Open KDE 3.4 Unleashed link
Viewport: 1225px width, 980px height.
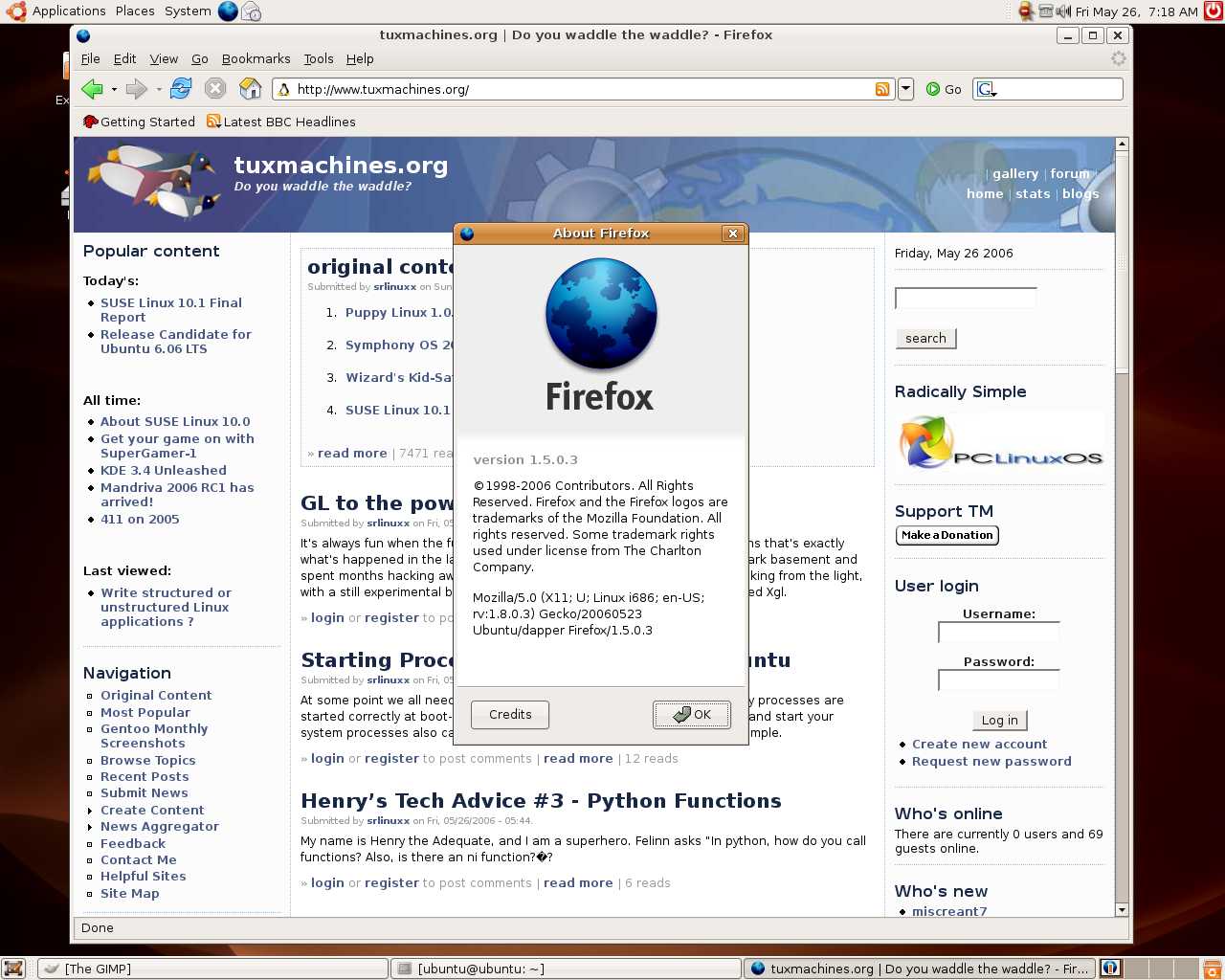coord(164,470)
